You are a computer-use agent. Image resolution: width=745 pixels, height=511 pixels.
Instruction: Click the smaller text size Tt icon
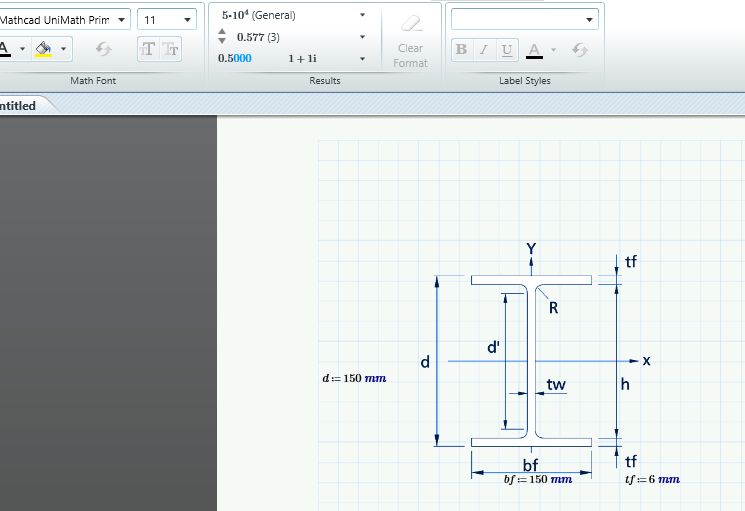coord(170,49)
